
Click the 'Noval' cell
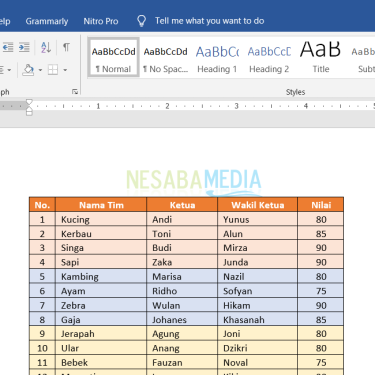tap(257, 362)
